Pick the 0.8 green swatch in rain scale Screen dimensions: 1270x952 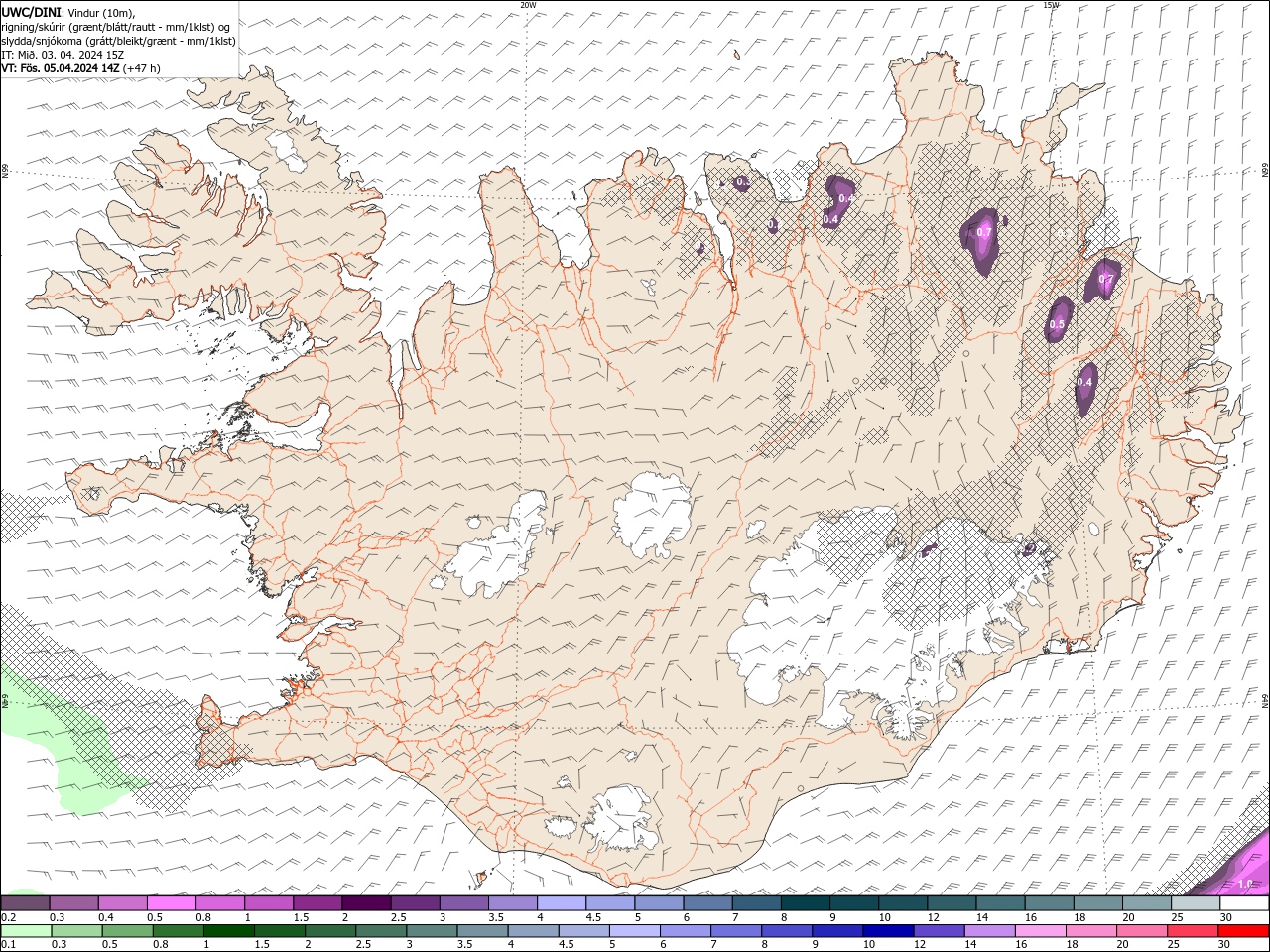pyautogui.click(x=178, y=931)
